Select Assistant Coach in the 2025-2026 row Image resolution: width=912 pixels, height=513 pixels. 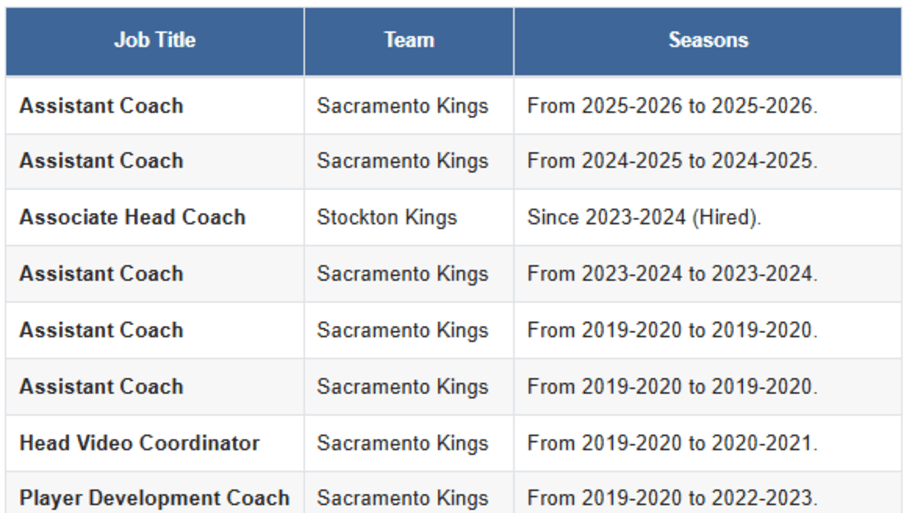pos(101,106)
